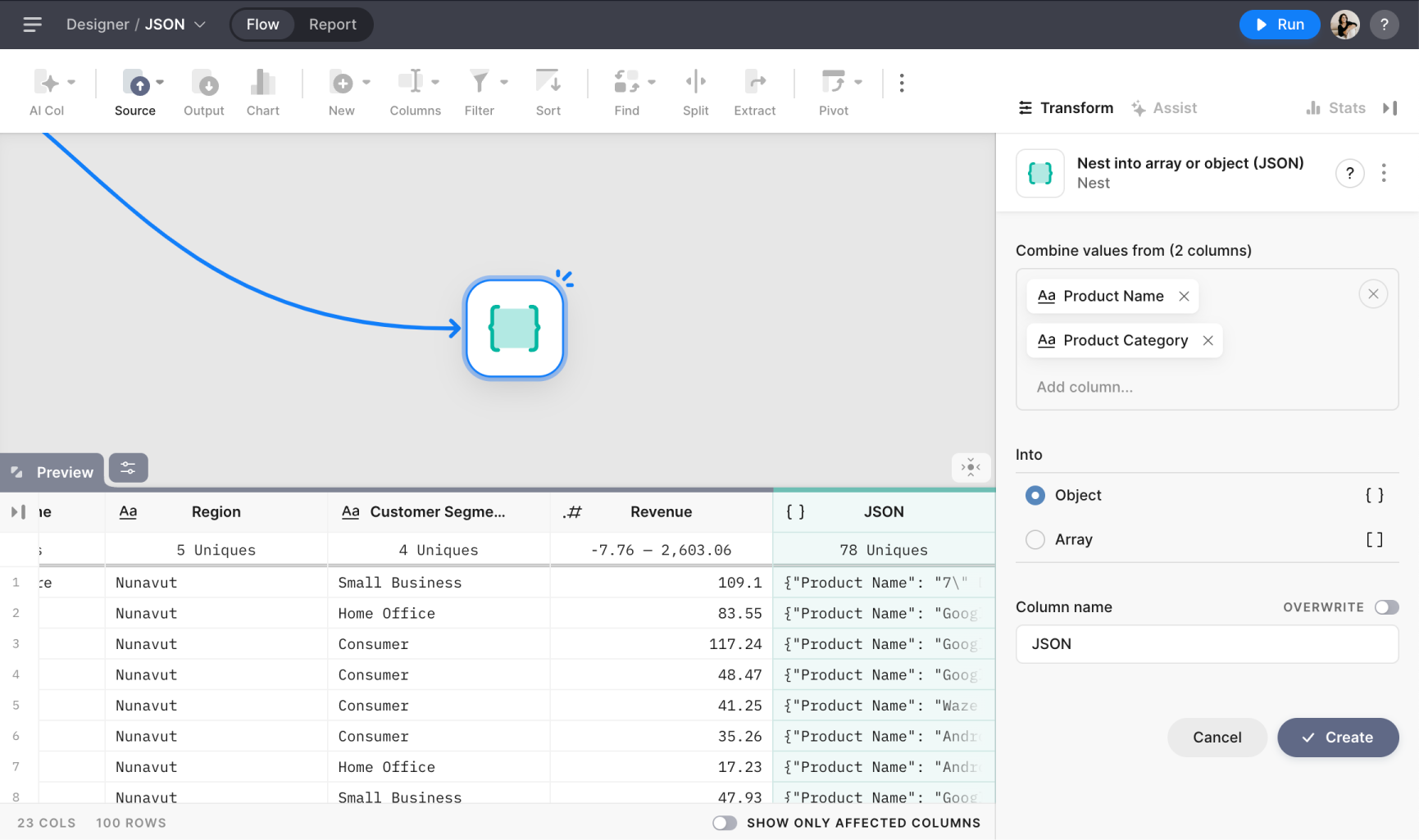The width and height of the screenshot is (1419, 840).
Task: Select the Object radio option
Action: 1035,495
